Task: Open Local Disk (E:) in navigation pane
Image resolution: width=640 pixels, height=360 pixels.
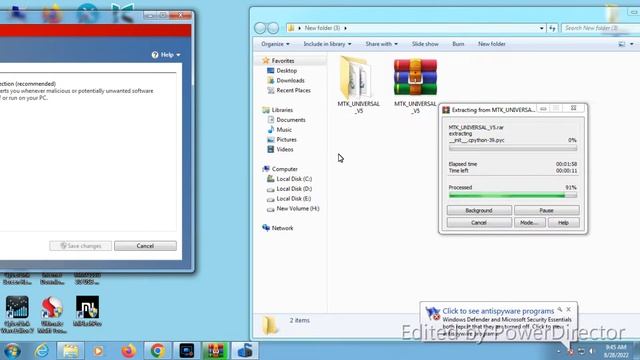Action: coord(293,198)
